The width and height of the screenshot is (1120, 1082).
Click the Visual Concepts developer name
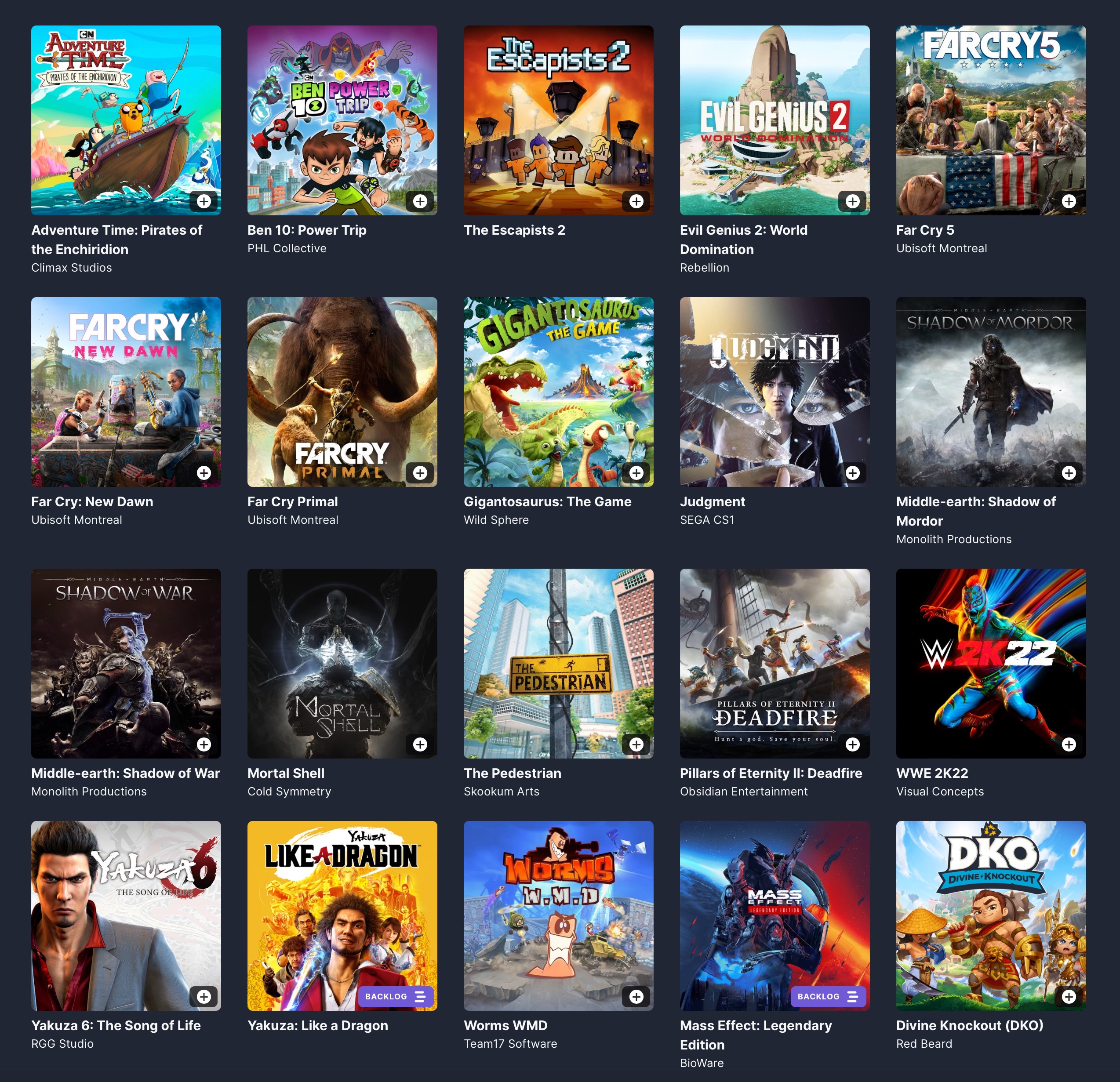(940, 791)
